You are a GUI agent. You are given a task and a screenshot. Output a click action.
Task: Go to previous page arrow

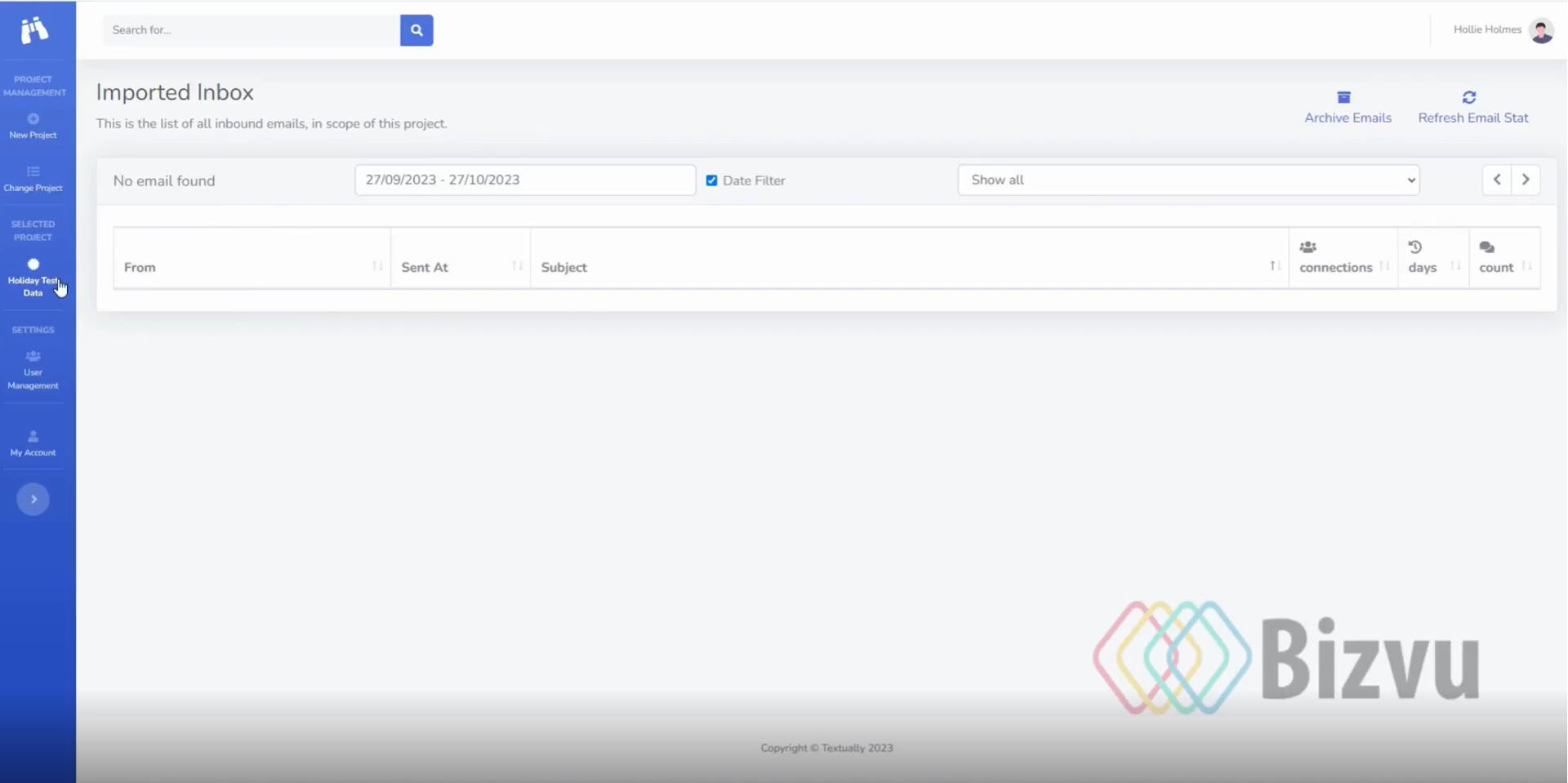pos(1496,180)
